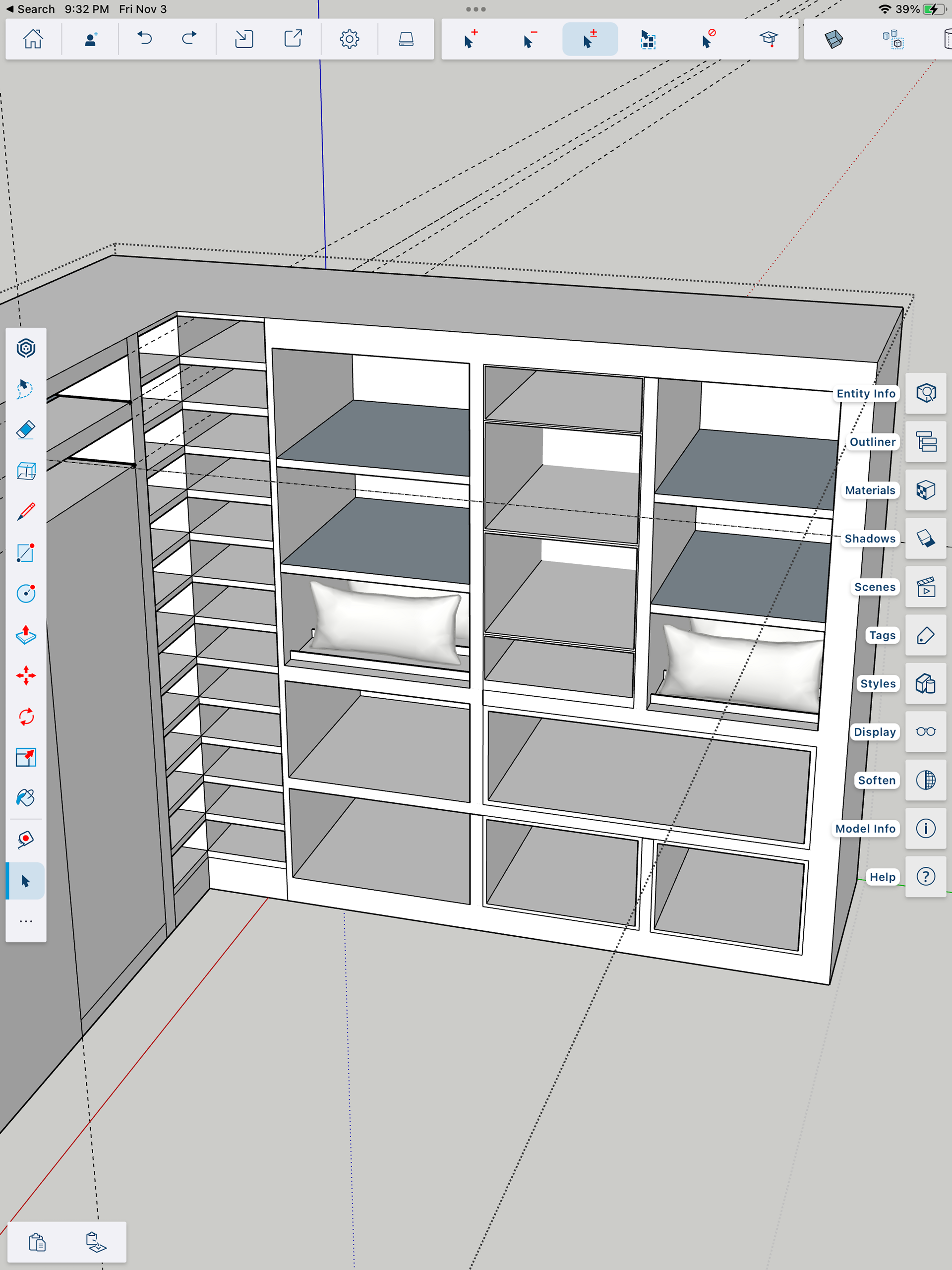Select the Eraser tool
Viewport: 952px width, 1270px height.
[26, 430]
